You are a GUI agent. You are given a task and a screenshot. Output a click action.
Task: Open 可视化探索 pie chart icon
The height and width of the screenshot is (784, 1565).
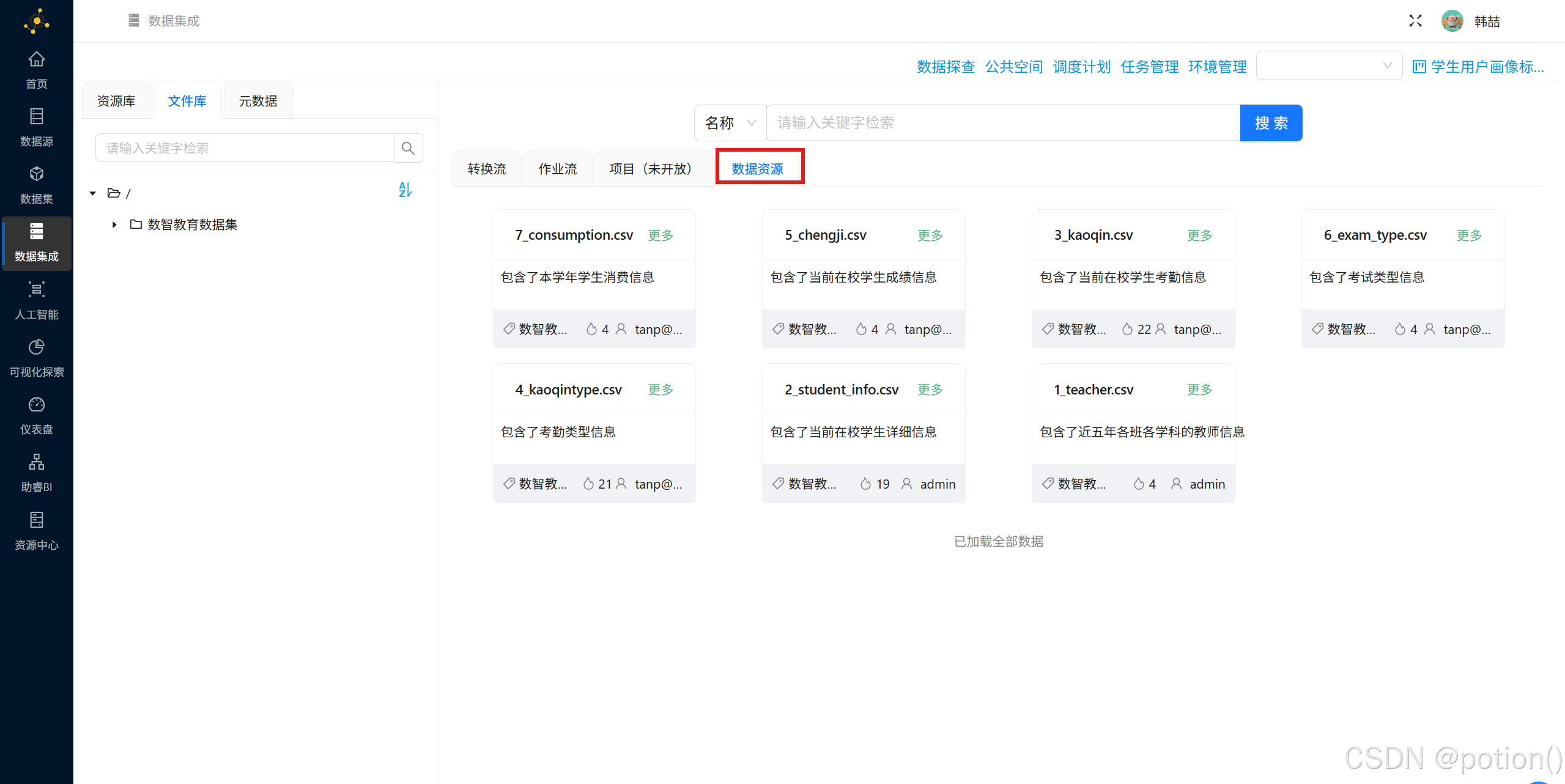click(x=37, y=347)
